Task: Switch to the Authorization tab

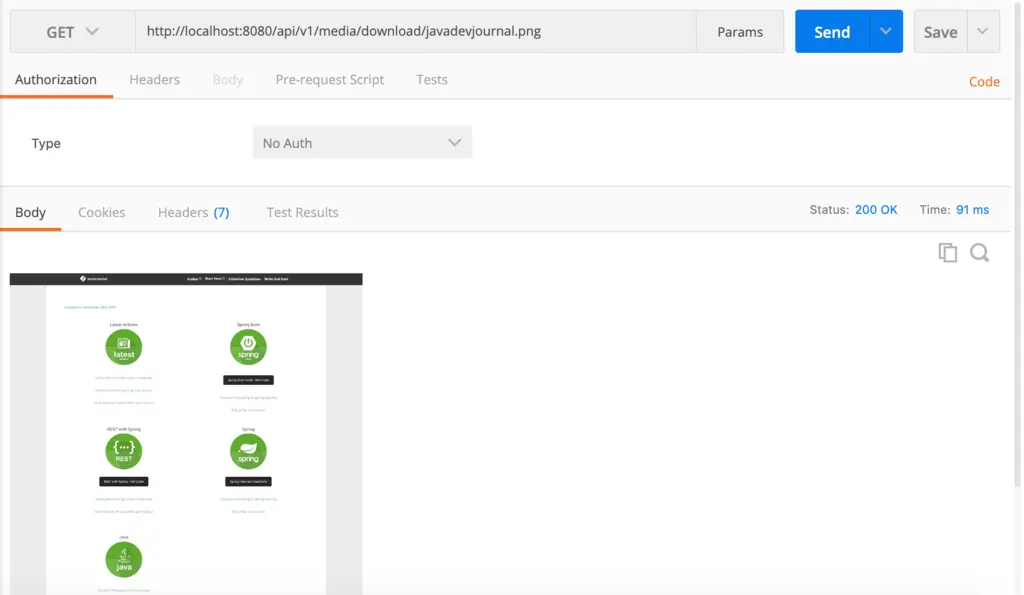Action: click(x=56, y=80)
